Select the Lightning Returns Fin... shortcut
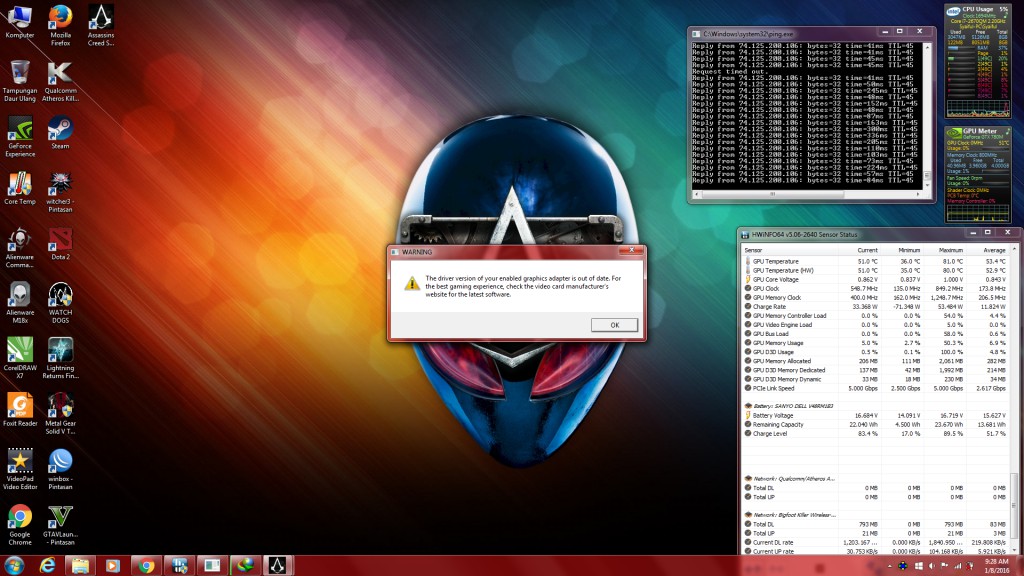 click(60, 359)
